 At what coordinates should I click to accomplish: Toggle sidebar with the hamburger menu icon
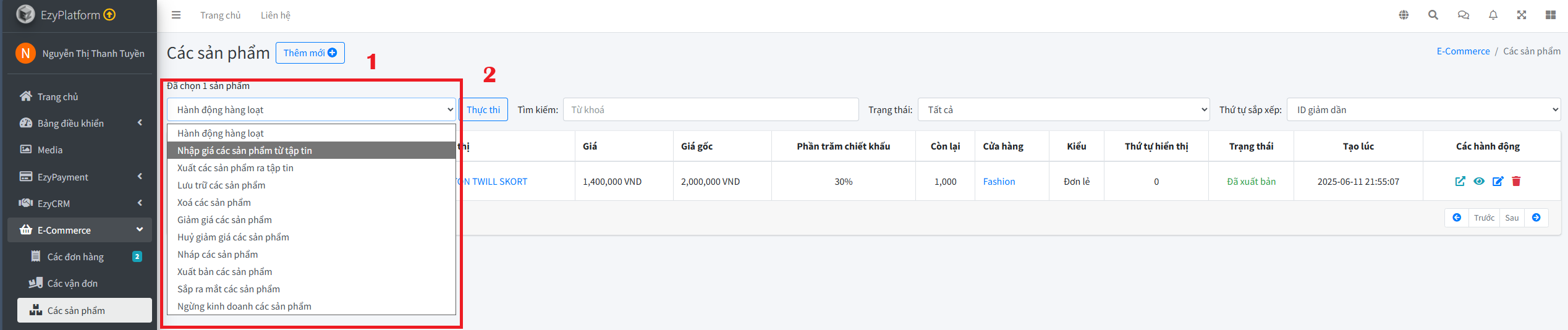[176, 15]
